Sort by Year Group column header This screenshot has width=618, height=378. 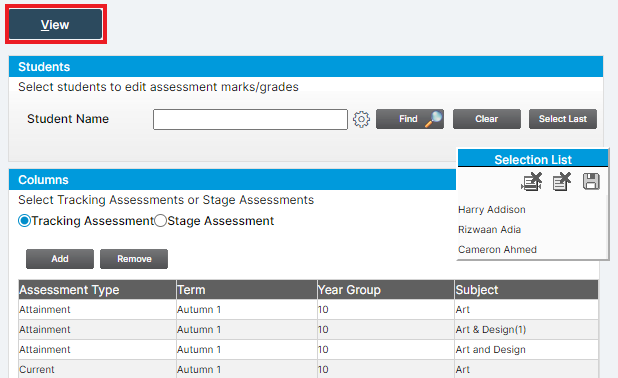pyautogui.click(x=385, y=290)
